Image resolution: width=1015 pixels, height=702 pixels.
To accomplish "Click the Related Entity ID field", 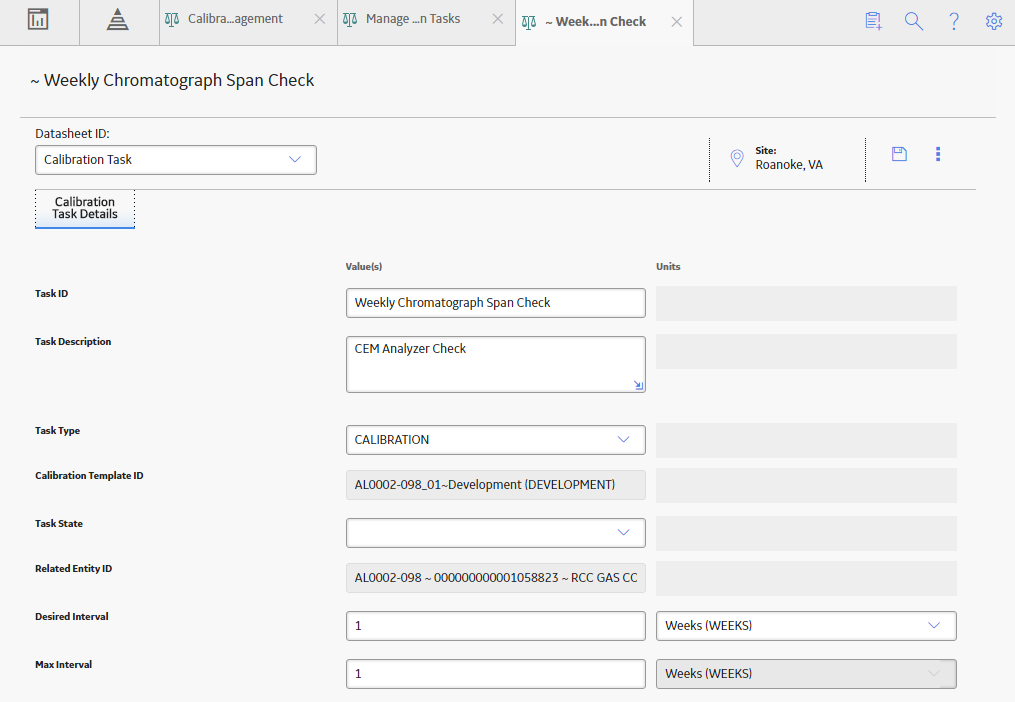I will point(496,578).
